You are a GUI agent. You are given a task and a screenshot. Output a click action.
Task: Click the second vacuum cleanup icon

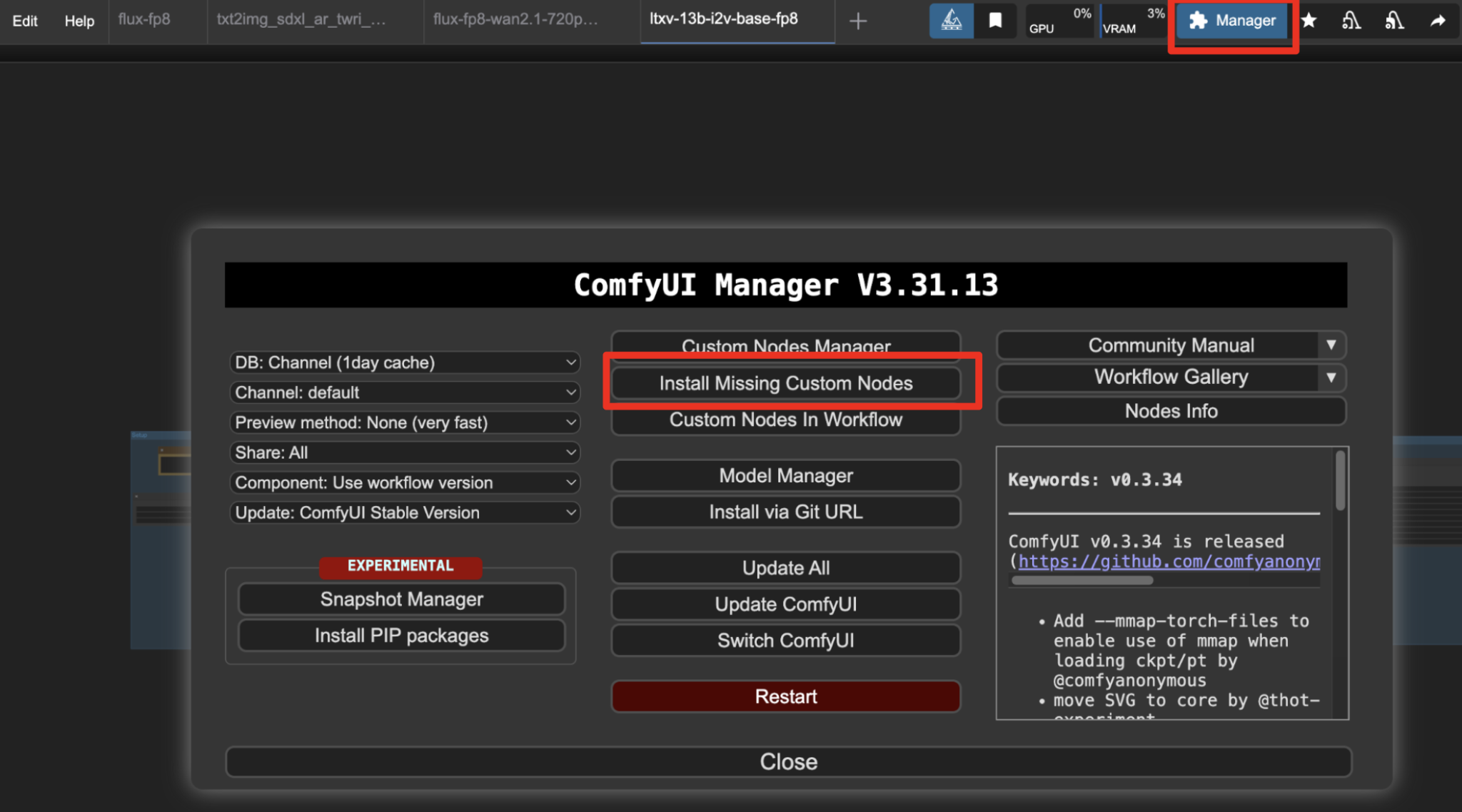click(x=1396, y=21)
